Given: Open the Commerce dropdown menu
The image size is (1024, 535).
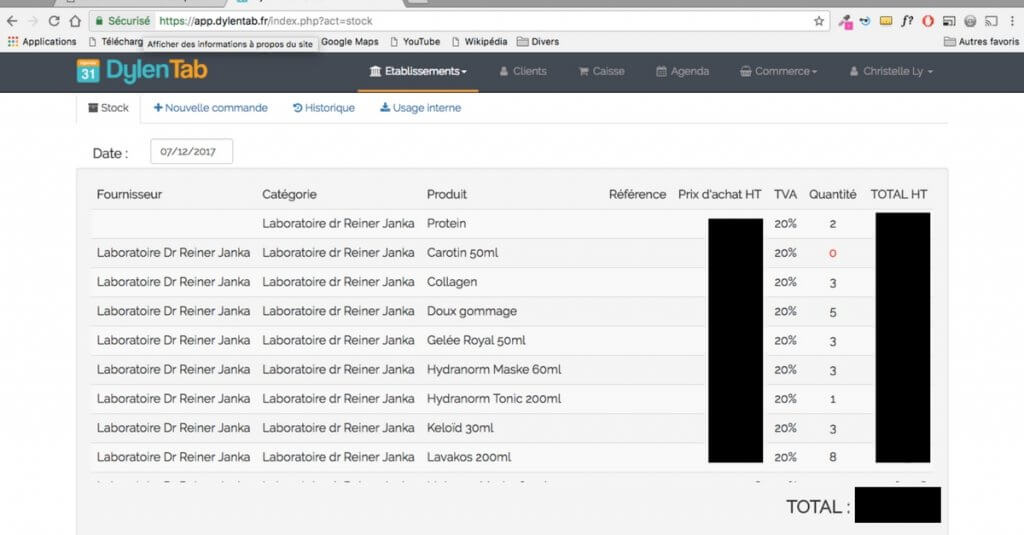Looking at the screenshot, I should point(779,72).
